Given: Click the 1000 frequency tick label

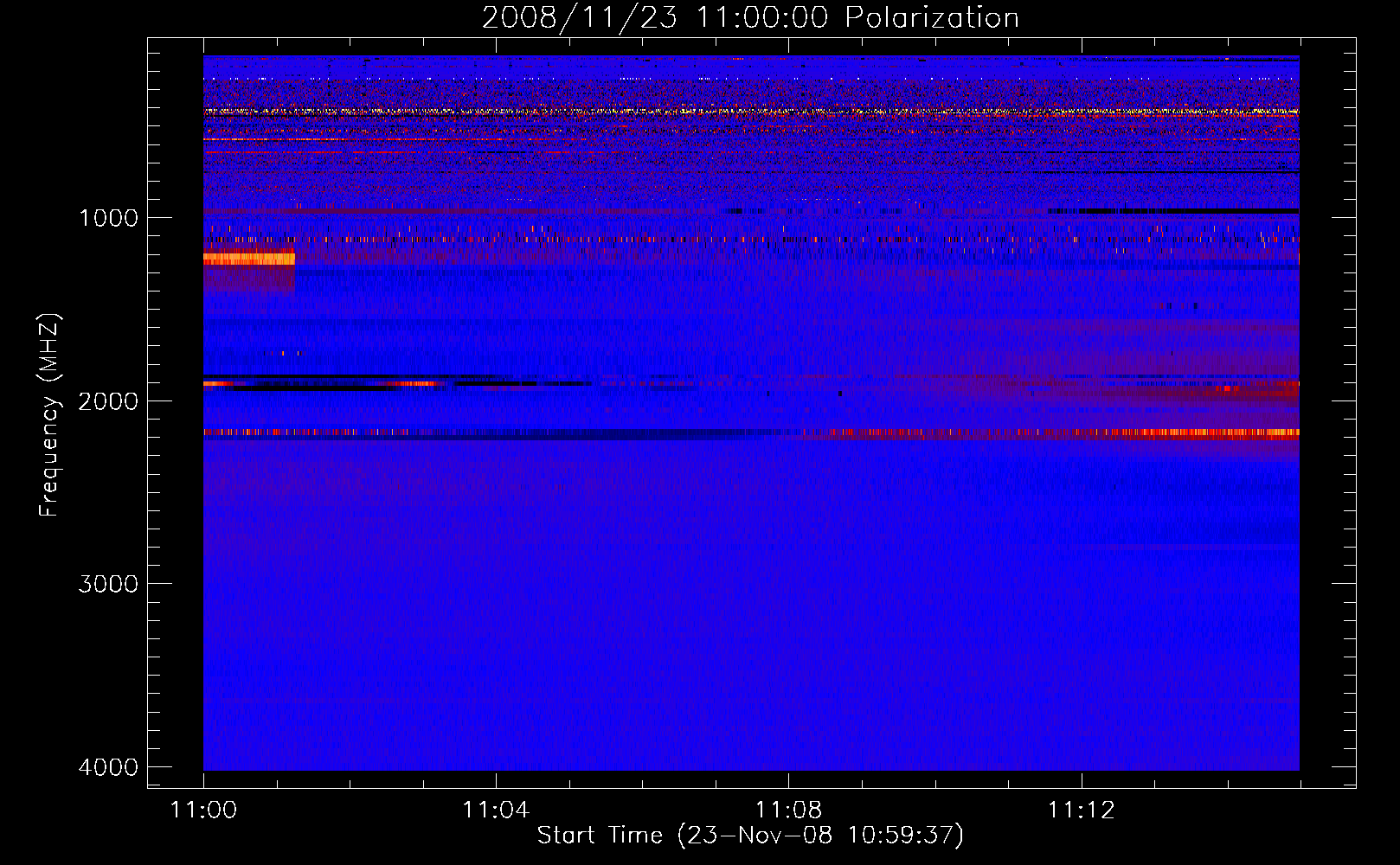Looking at the screenshot, I should click(x=108, y=217).
